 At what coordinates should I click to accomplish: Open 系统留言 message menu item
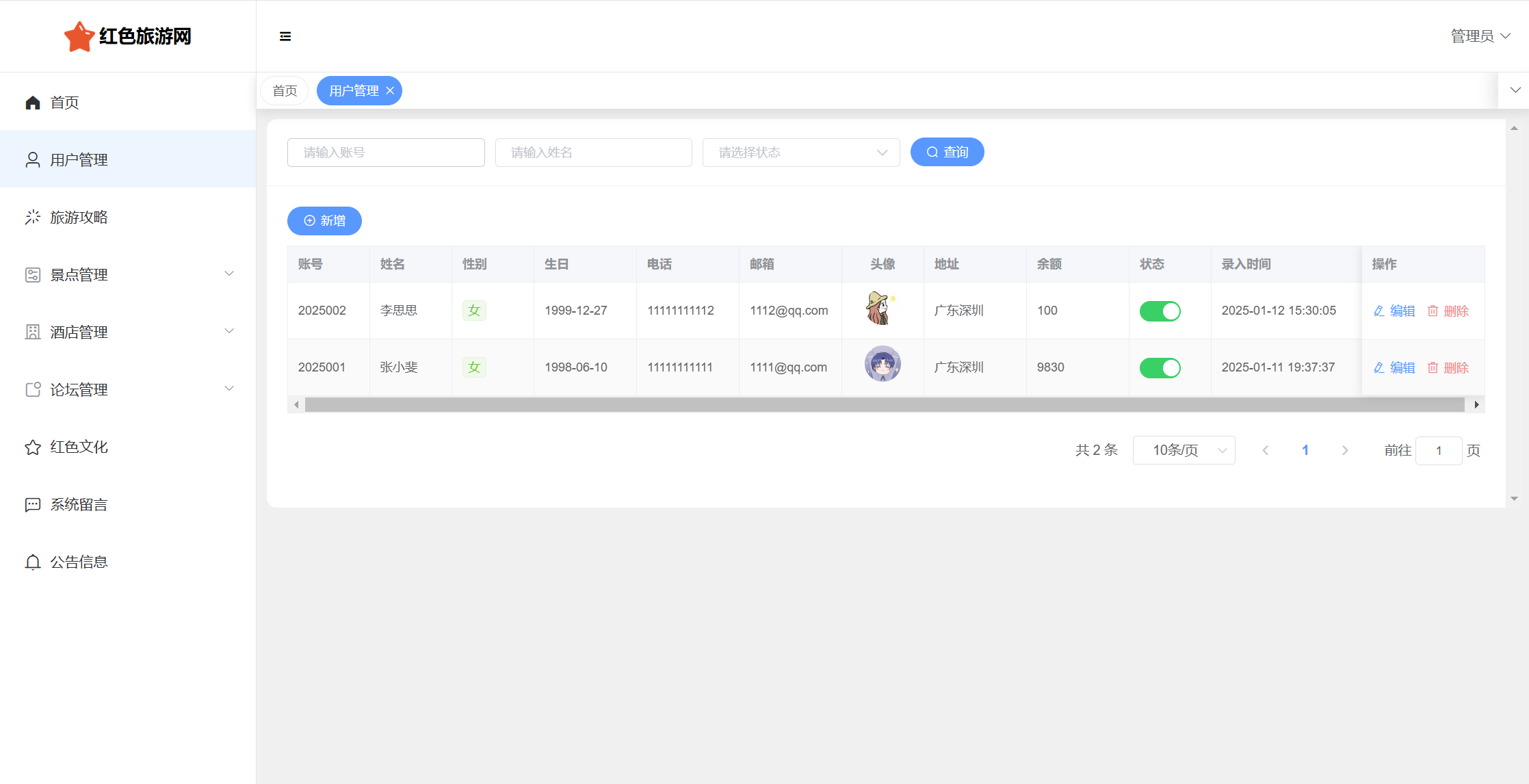pyautogui.click(x=79, y=505)
